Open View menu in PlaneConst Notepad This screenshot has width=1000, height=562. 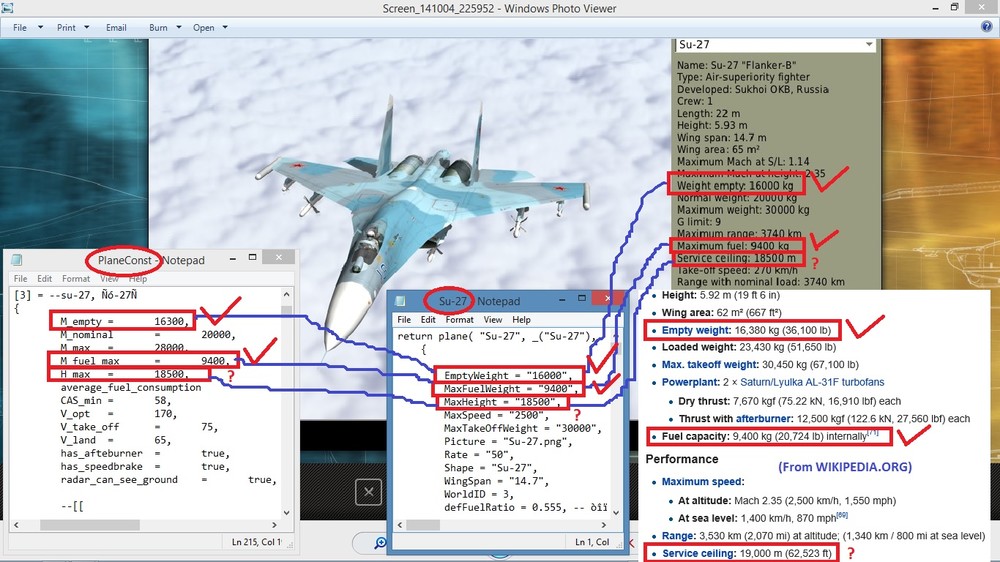[109, 279]
